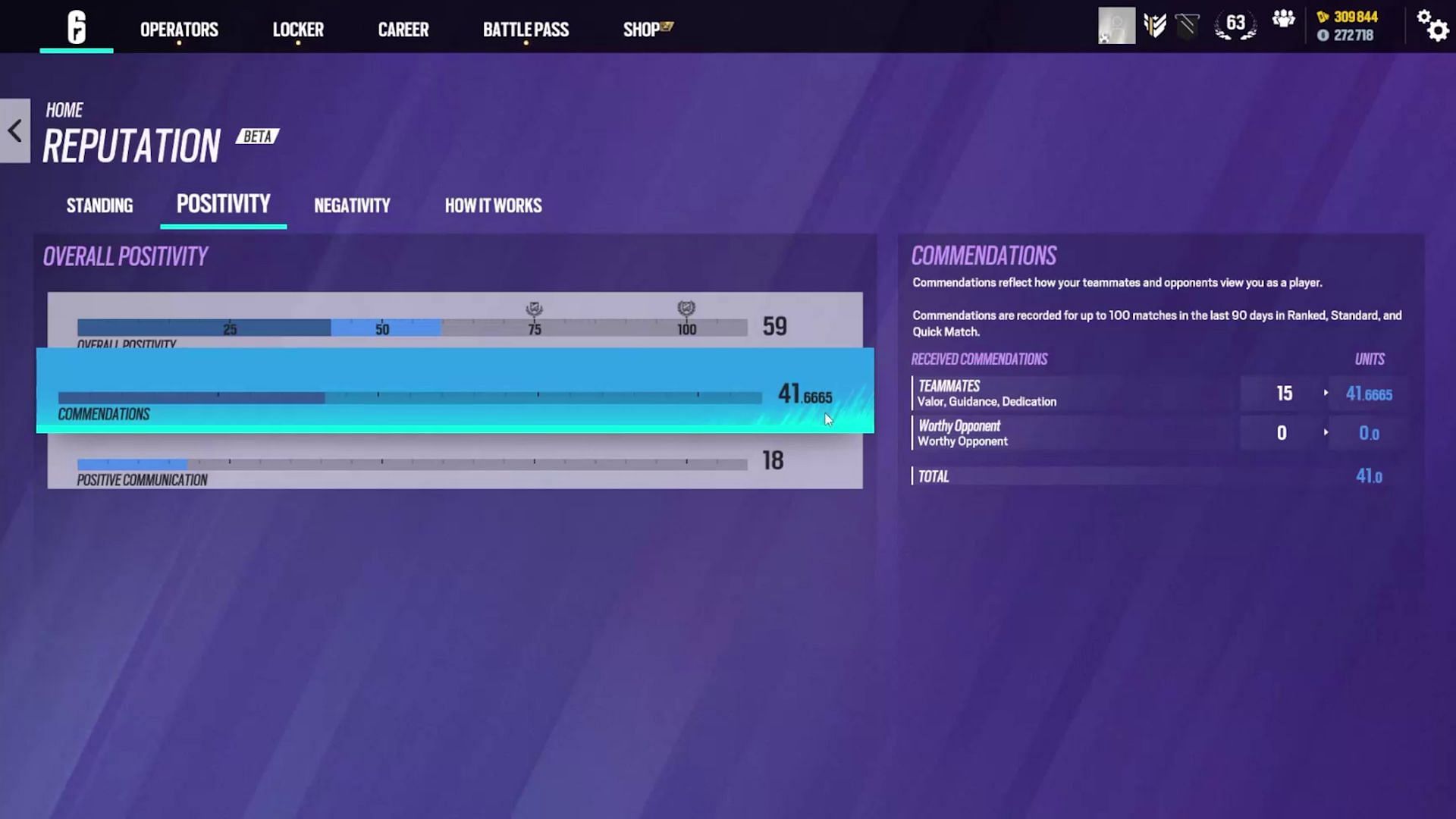
Task: Click the milestone marker at 100 positivity
Action: [x=687, y=307]
